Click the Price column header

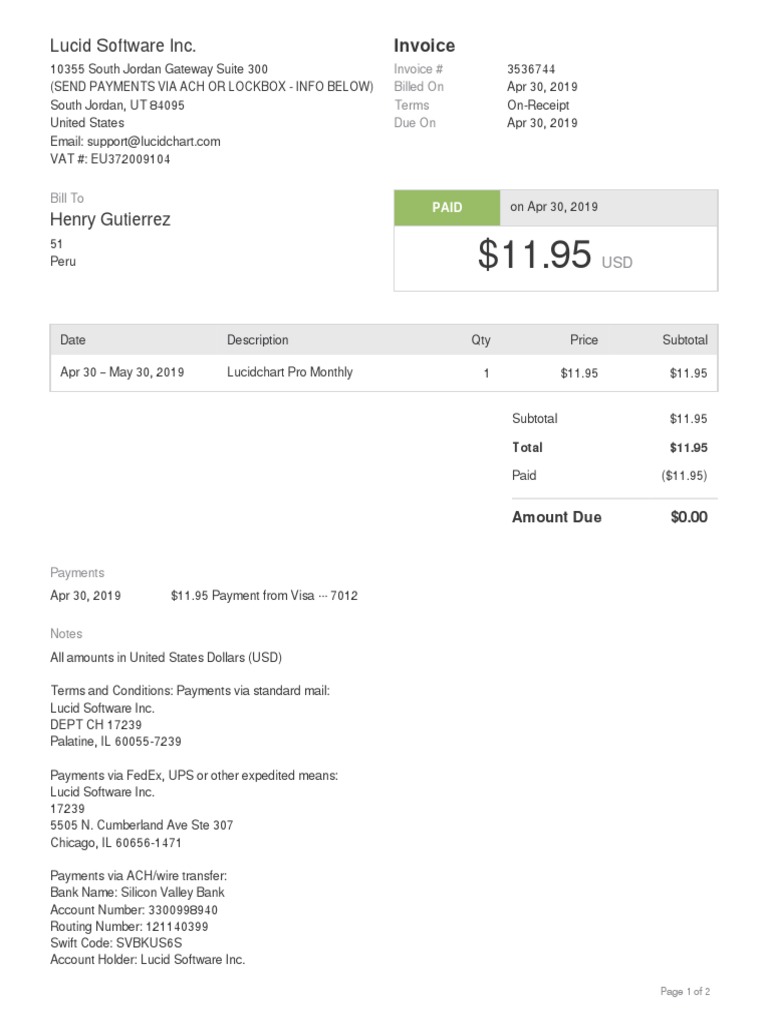[584, 340]
